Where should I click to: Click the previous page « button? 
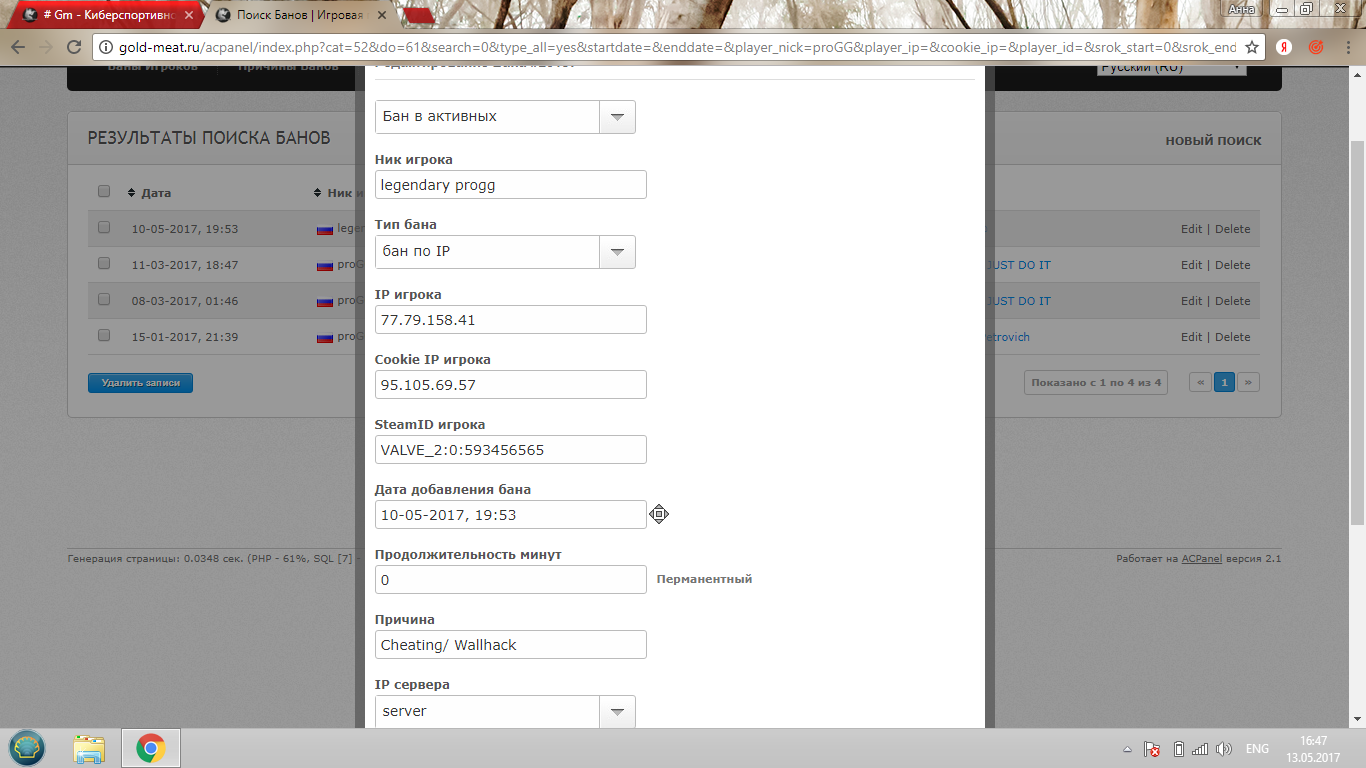[1200, 382]
